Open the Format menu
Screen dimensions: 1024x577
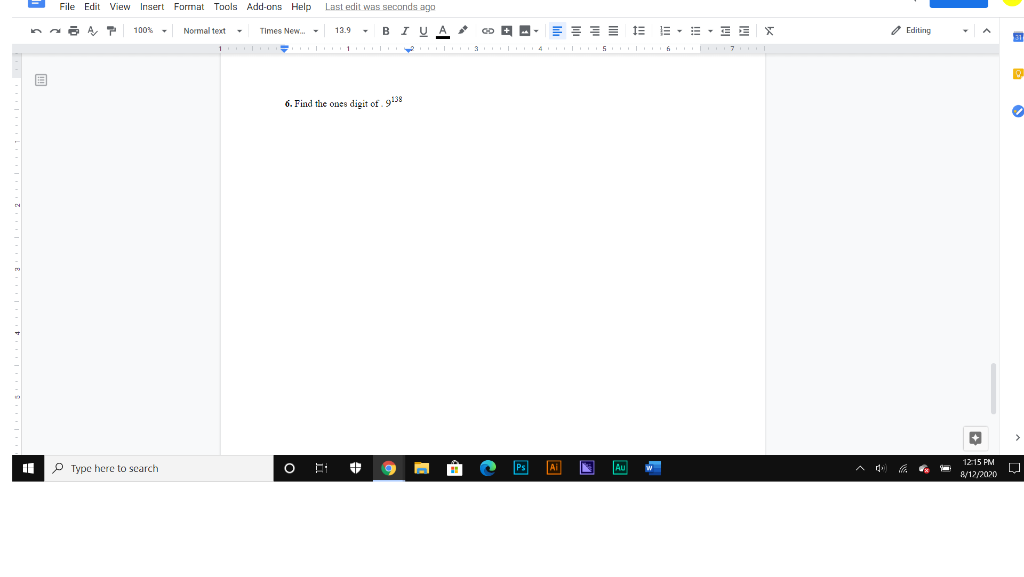pyautogui.click(x=188, y=7)
